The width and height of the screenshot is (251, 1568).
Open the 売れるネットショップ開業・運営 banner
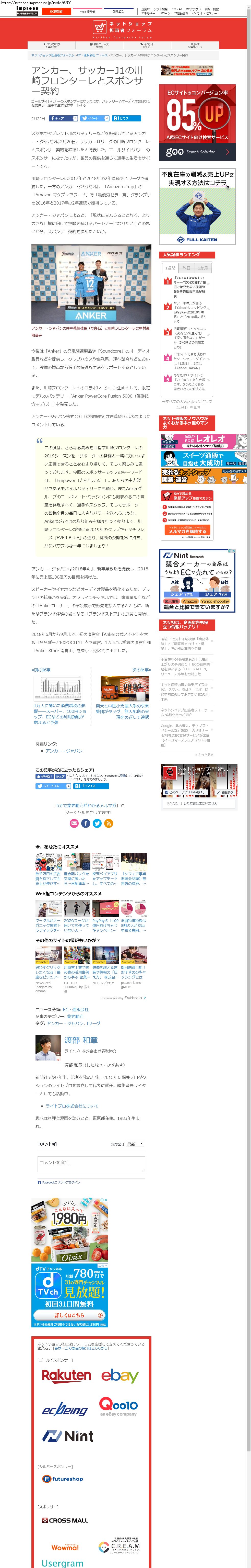(203, 476)
